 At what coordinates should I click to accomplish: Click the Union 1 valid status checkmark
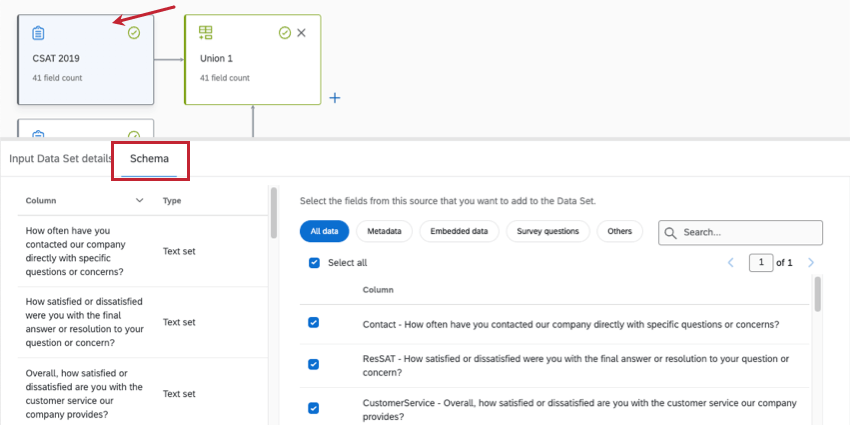tap(285, 33)
